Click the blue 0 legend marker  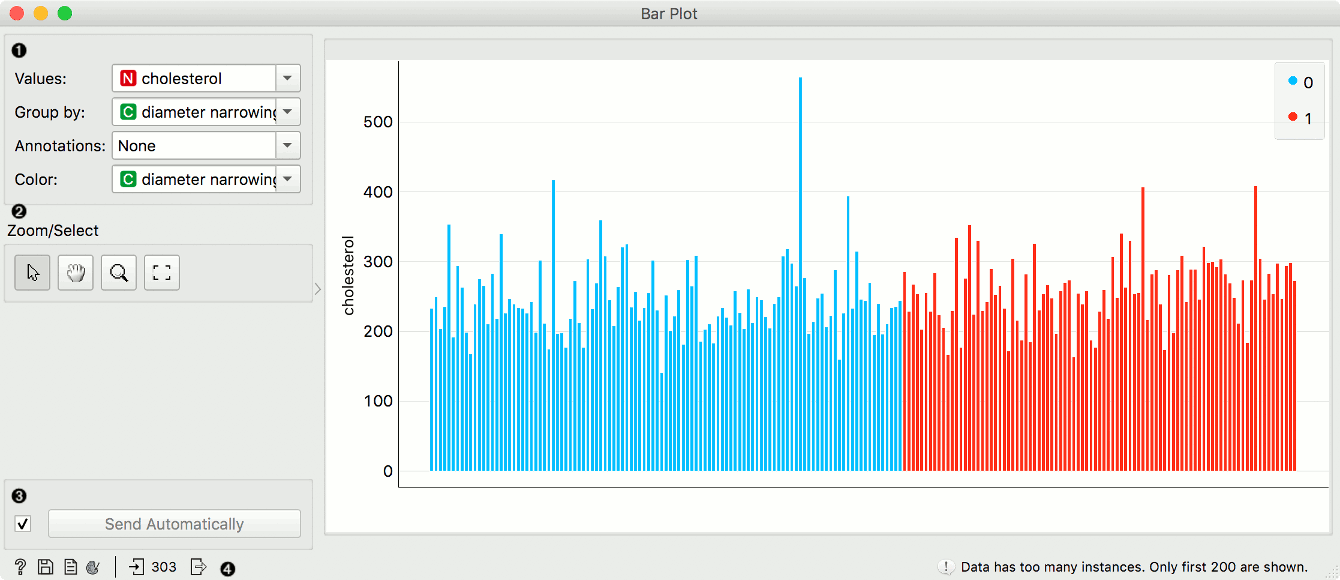coord(1293,81)
